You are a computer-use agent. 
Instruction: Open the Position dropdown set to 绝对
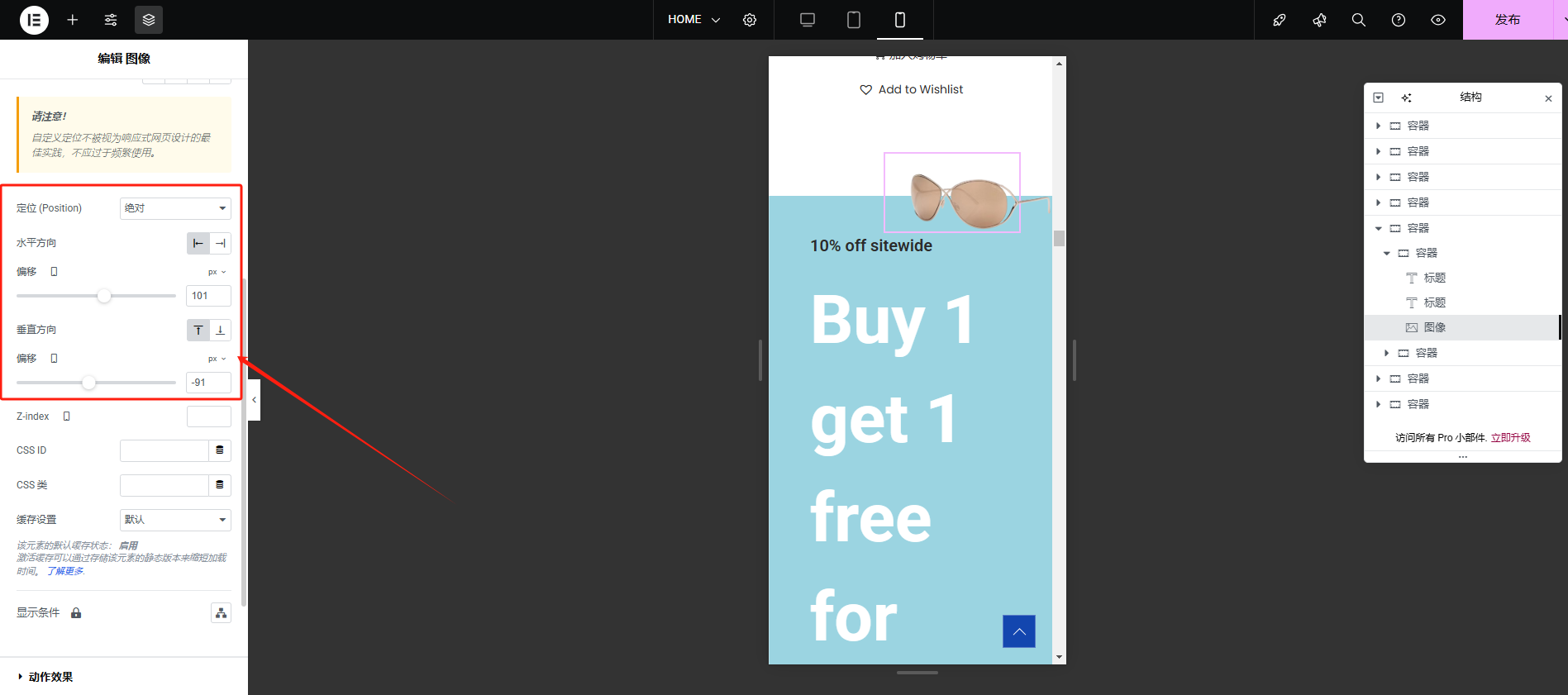[175, 208]
